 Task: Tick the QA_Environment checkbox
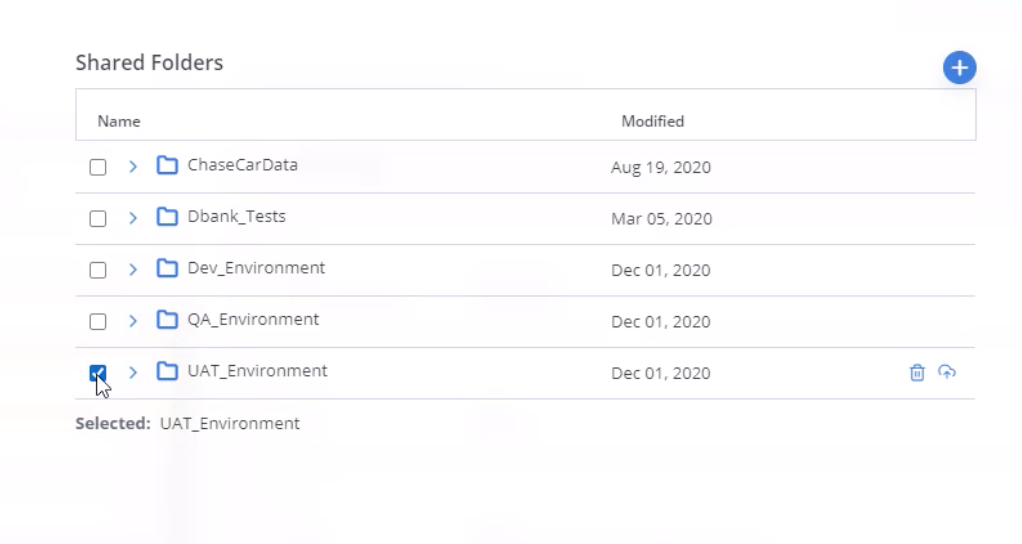(98, 321)
